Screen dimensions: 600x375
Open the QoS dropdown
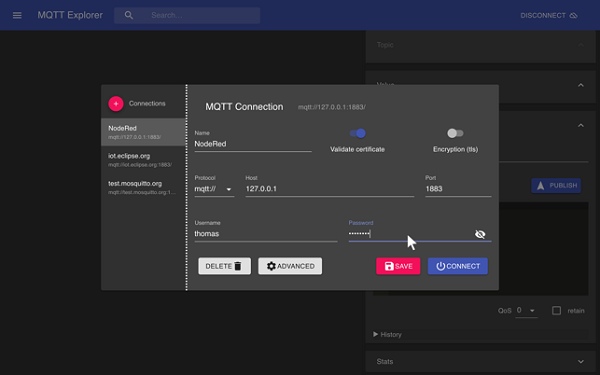coord(526,310)
